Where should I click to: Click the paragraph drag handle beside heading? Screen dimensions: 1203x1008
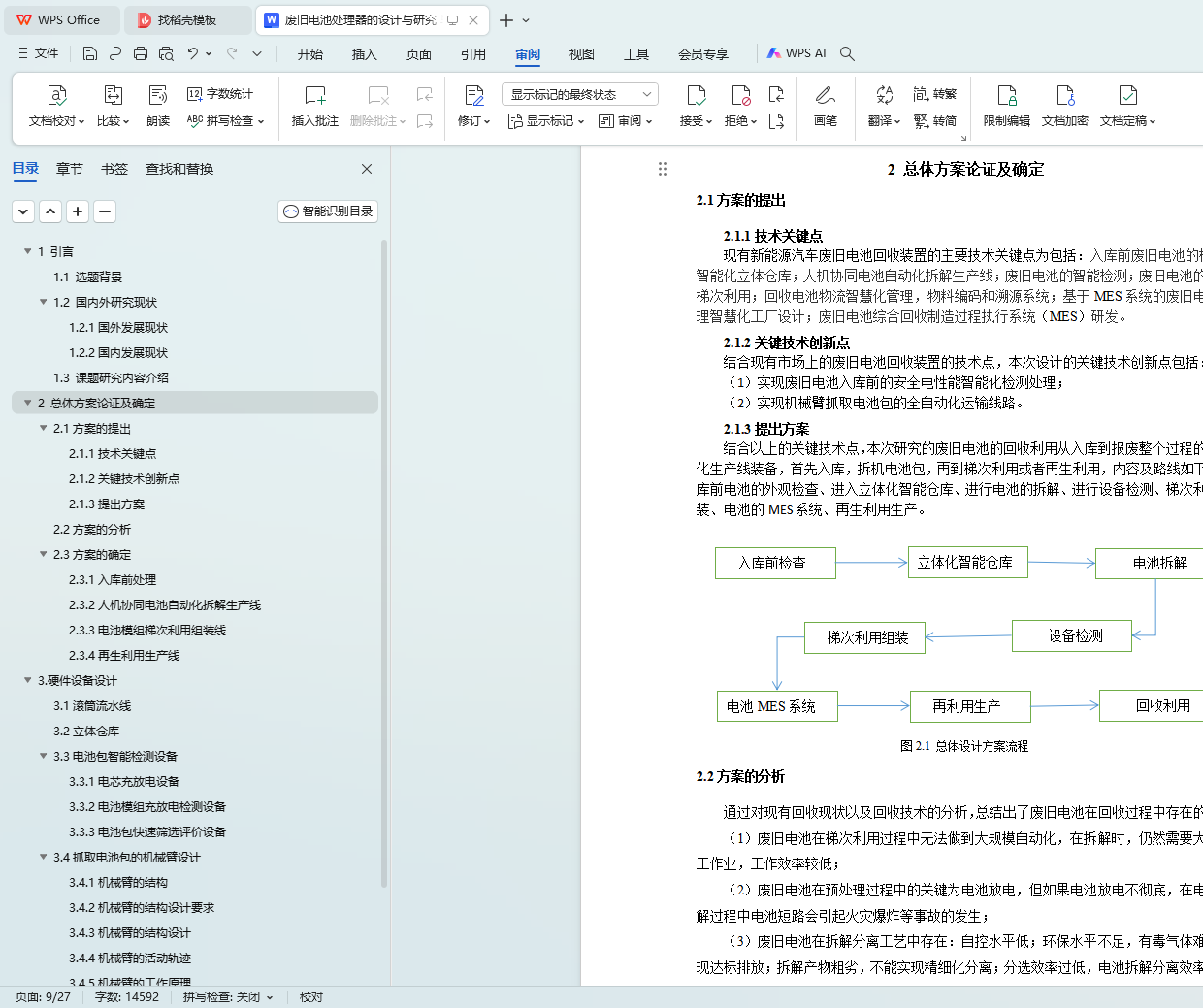[663, 169]
